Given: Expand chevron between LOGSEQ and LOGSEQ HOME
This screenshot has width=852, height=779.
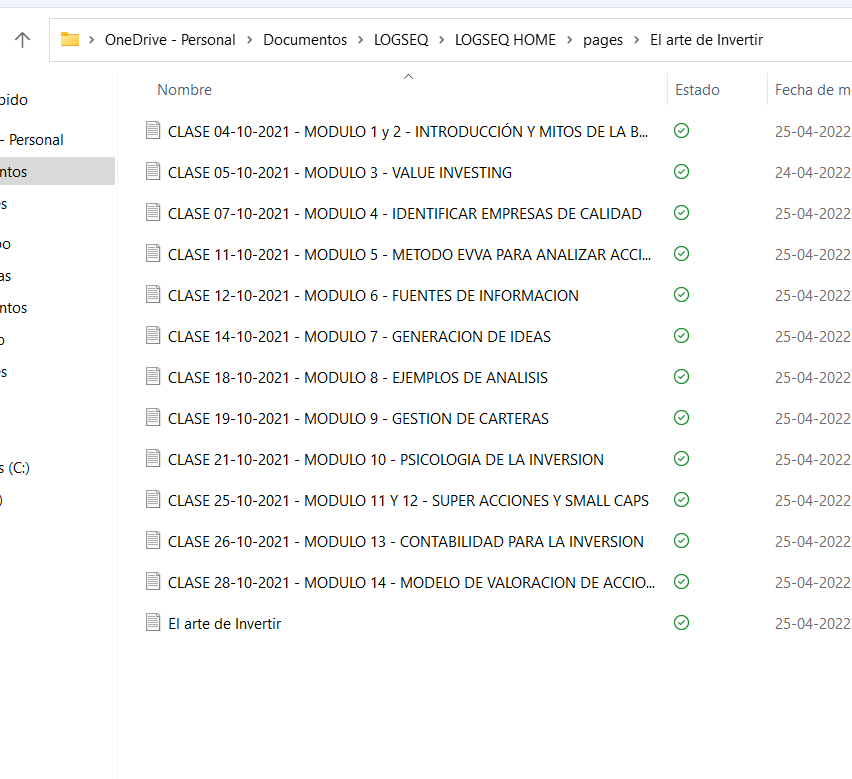Looking at the screenshot, I should pyautogui.click(x=441, y=40).
